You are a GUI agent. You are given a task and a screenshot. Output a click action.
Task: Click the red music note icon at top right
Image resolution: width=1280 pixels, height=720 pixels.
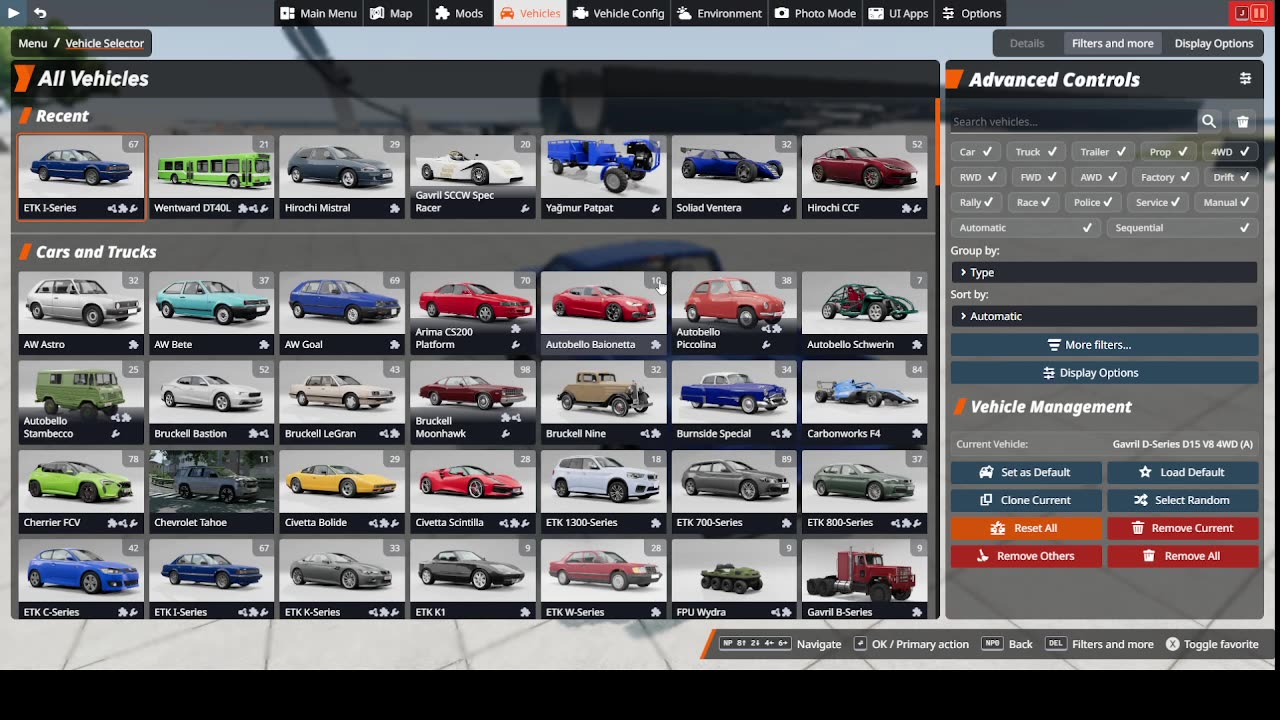(x=1241, y=13)
